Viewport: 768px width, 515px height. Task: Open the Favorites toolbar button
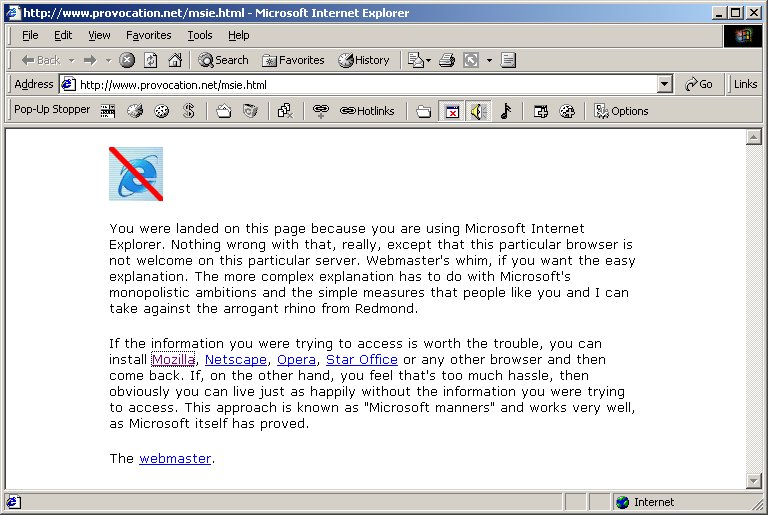(293, 60)
